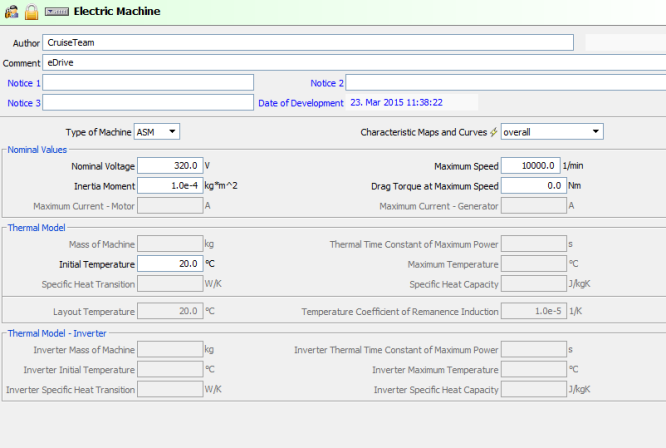The height and width of the screenshot is (448, 666).
Task: Click the Inverter Mass of Machine field
Action: [x=170, y=349]
